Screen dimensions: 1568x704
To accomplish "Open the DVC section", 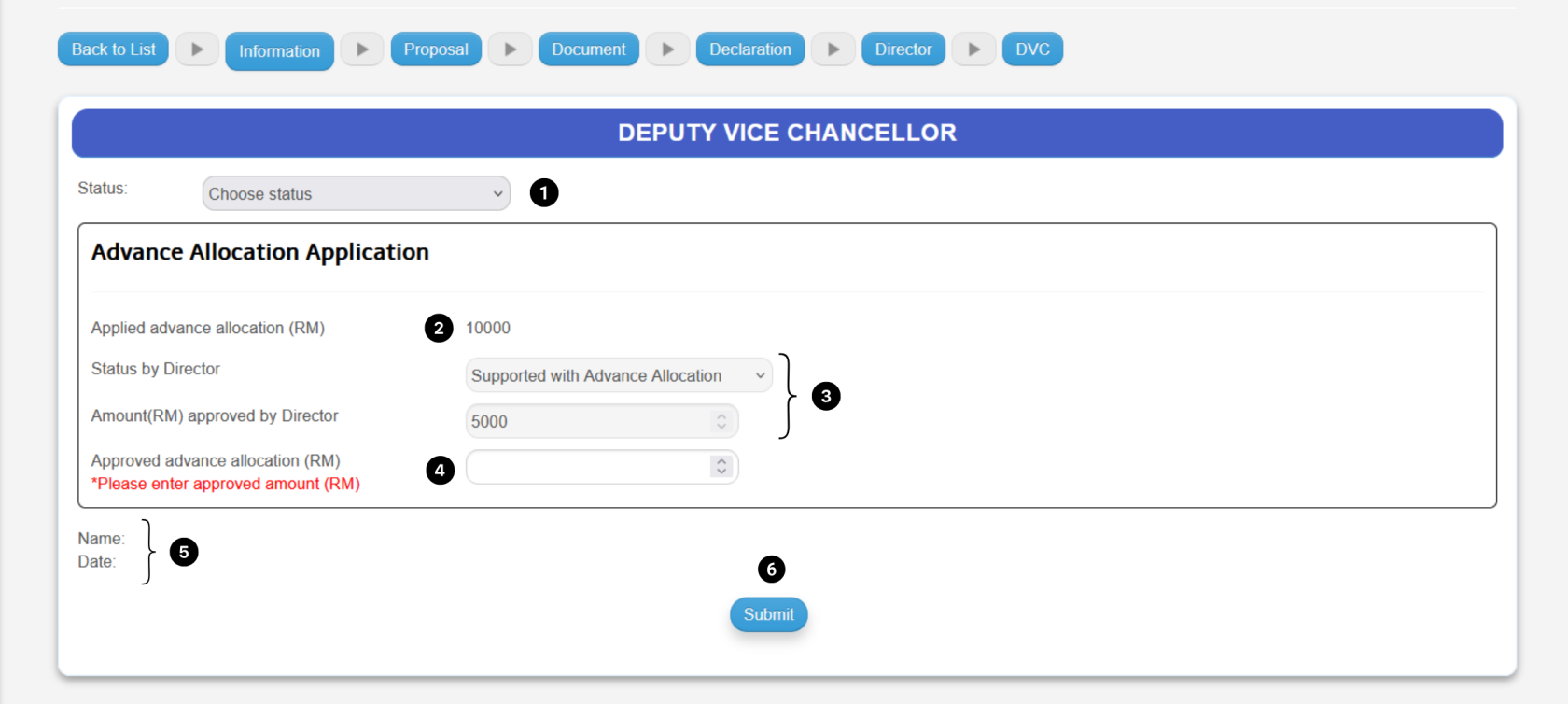I will [x=1032, y=49].
